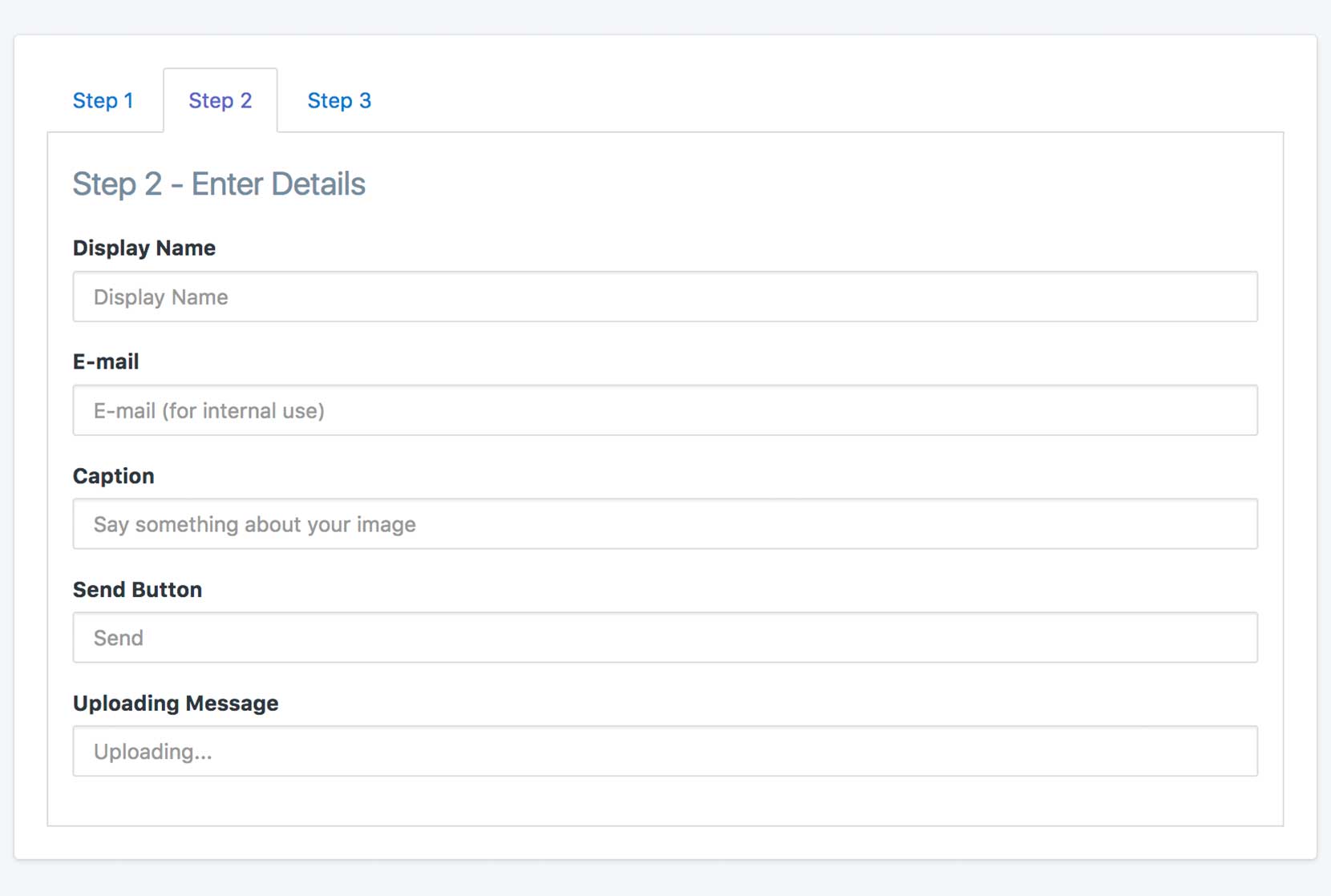Viewport: 1331px width, 896px height.
Task: Click the Caption label text
Action: 114,476
